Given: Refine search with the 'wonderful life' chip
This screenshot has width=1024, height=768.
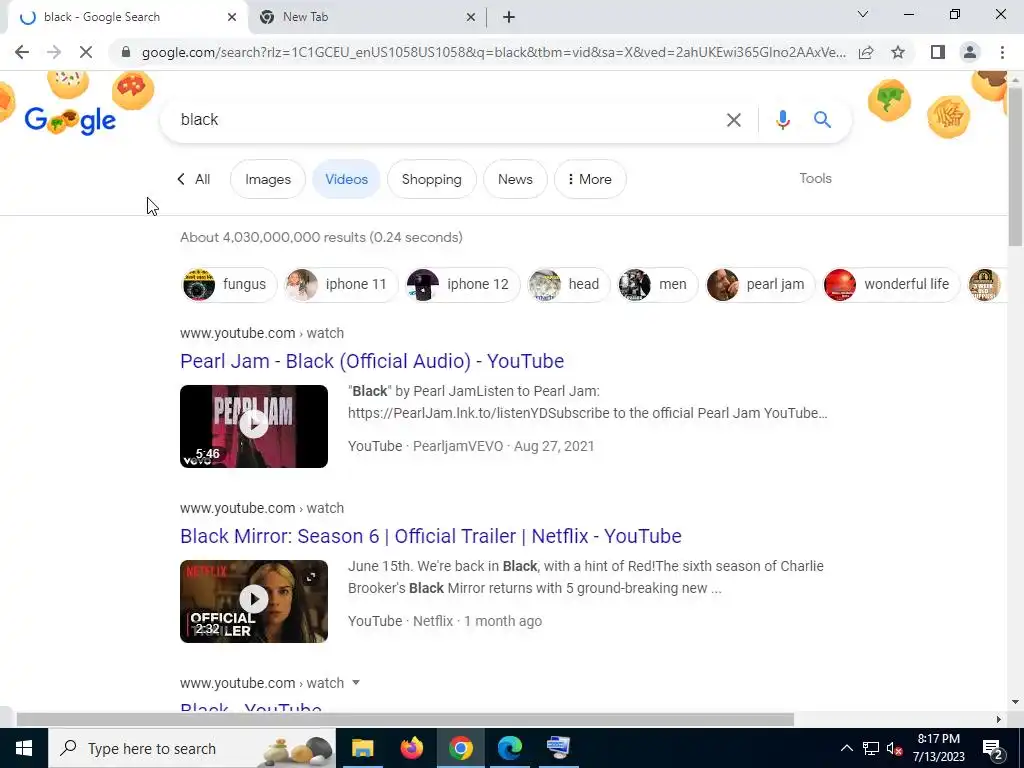Looking at the screenshot, I should 891,284.
